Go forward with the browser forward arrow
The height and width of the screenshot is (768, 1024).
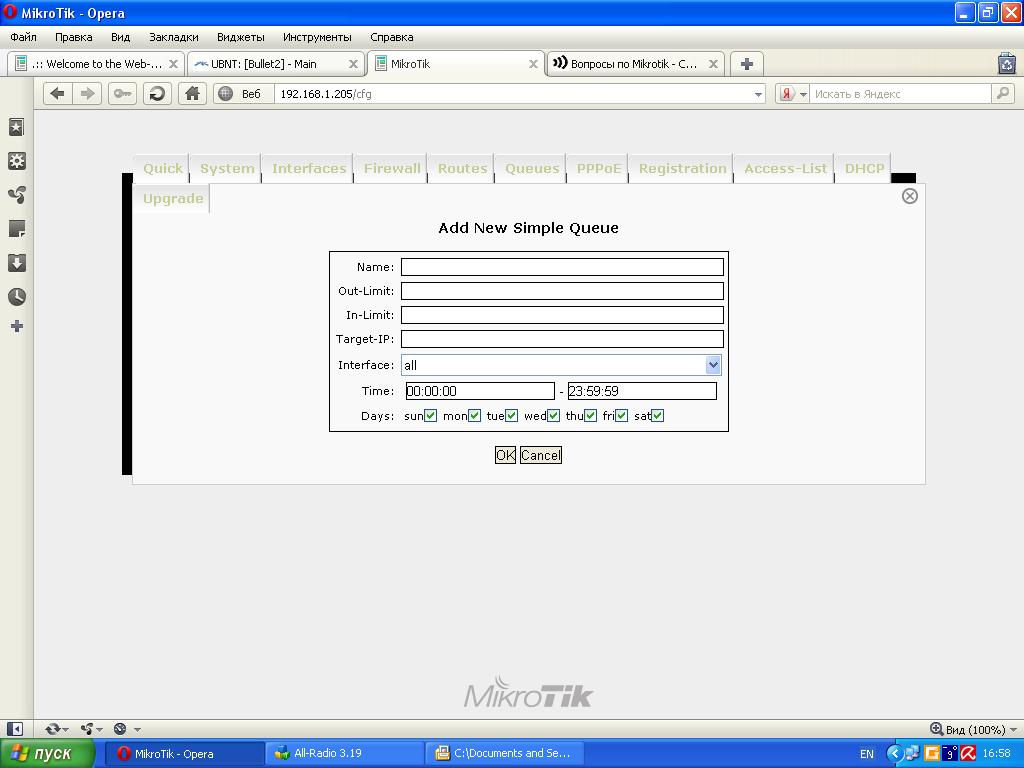click(x=86, y=94)
